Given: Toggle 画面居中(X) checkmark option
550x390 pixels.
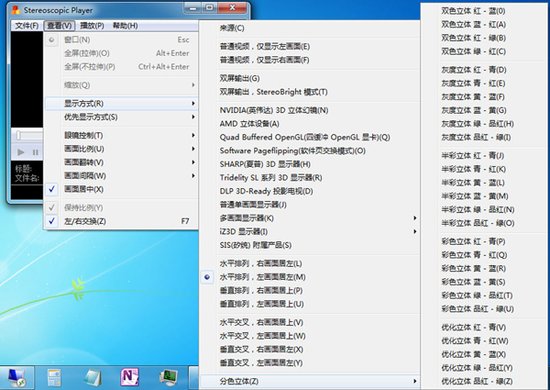Looking at the screenshot, I should click(x=121, y=189).
